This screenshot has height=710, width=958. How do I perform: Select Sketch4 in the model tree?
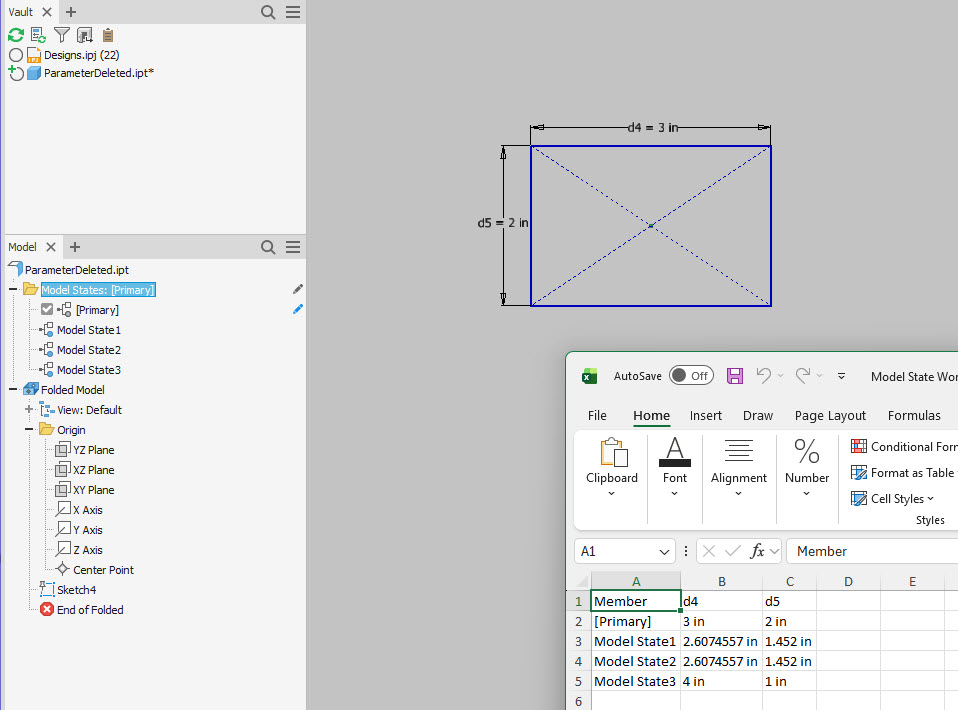tap(76, 590)
